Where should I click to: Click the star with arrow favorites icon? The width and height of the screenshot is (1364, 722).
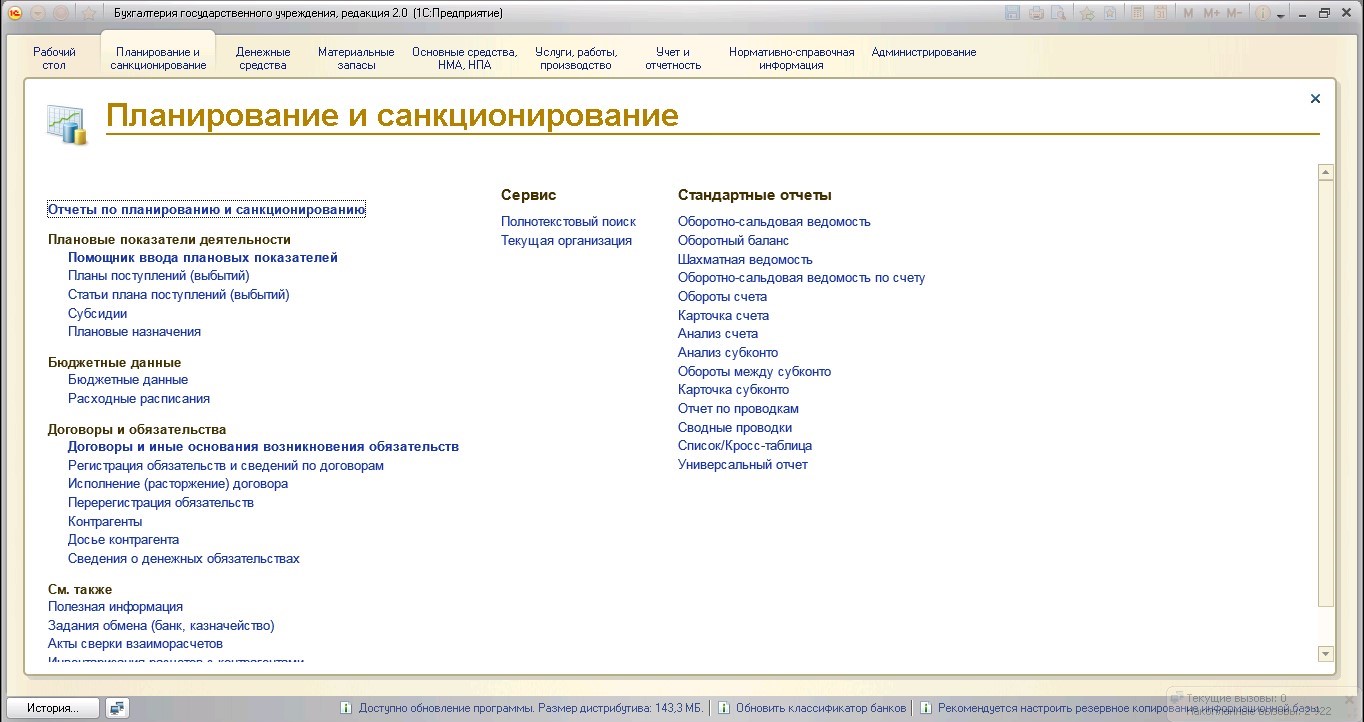tap(1087, 13)
